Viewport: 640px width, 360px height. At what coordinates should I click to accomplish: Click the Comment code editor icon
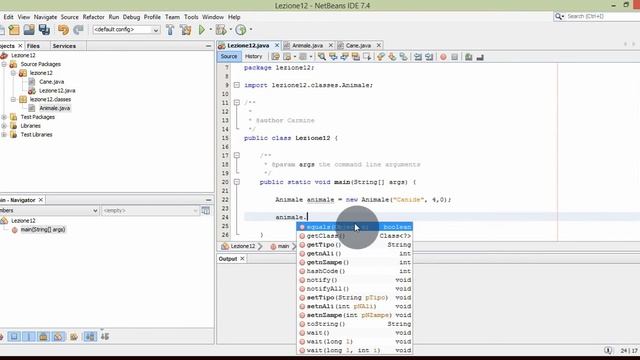pos(469,57)
